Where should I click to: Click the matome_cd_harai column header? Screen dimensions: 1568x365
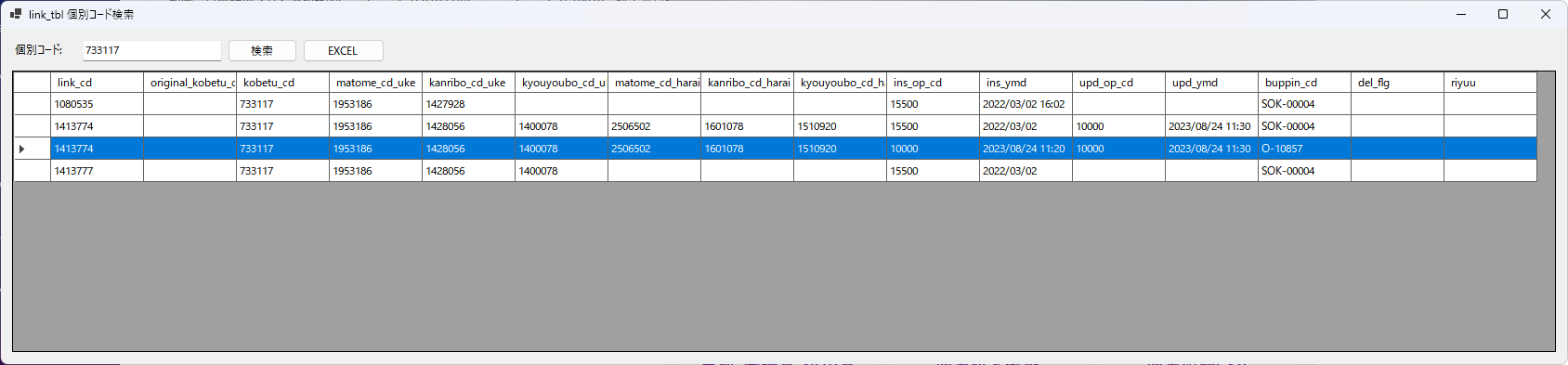[x=654, y=83]
